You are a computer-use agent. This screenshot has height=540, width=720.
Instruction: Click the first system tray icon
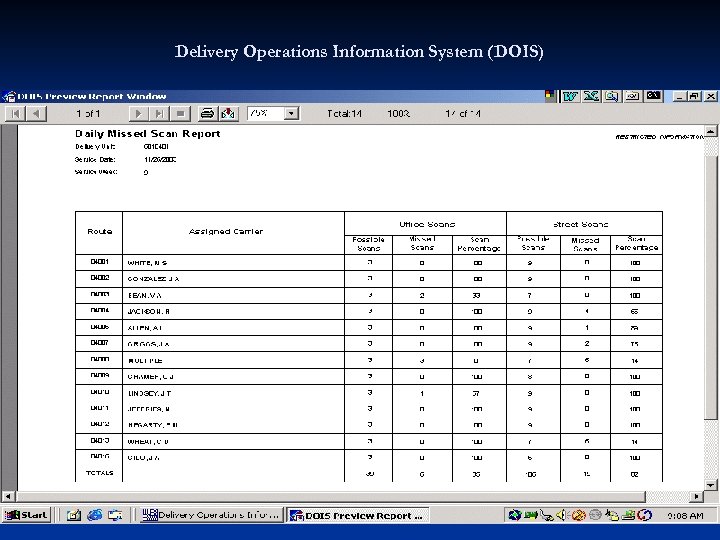point(515,515)
